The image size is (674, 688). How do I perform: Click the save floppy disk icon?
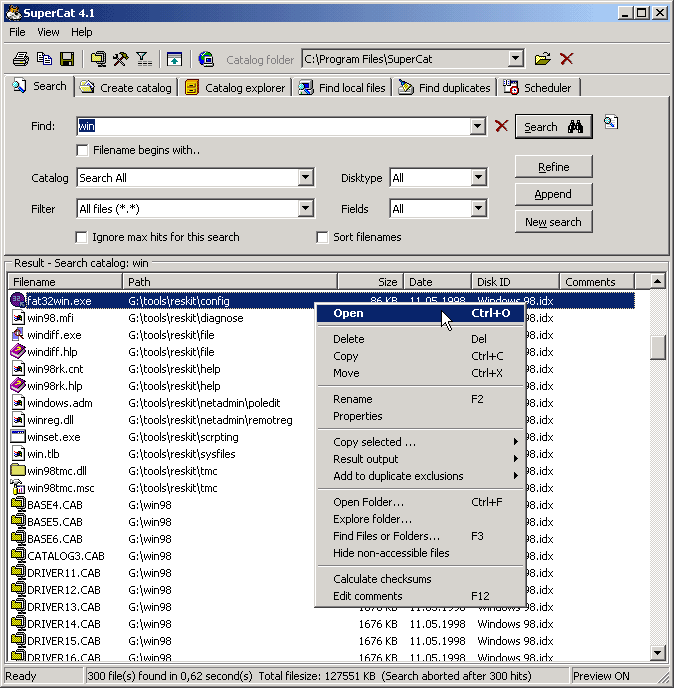click(67, 59)
